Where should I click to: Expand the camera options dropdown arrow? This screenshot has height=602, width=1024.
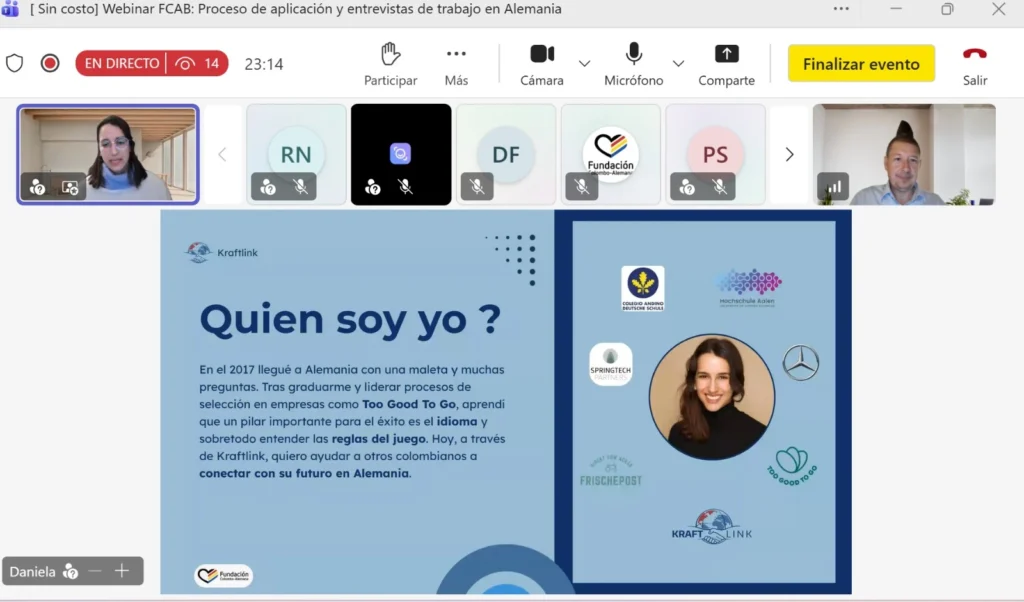click(x=584, y=63)
